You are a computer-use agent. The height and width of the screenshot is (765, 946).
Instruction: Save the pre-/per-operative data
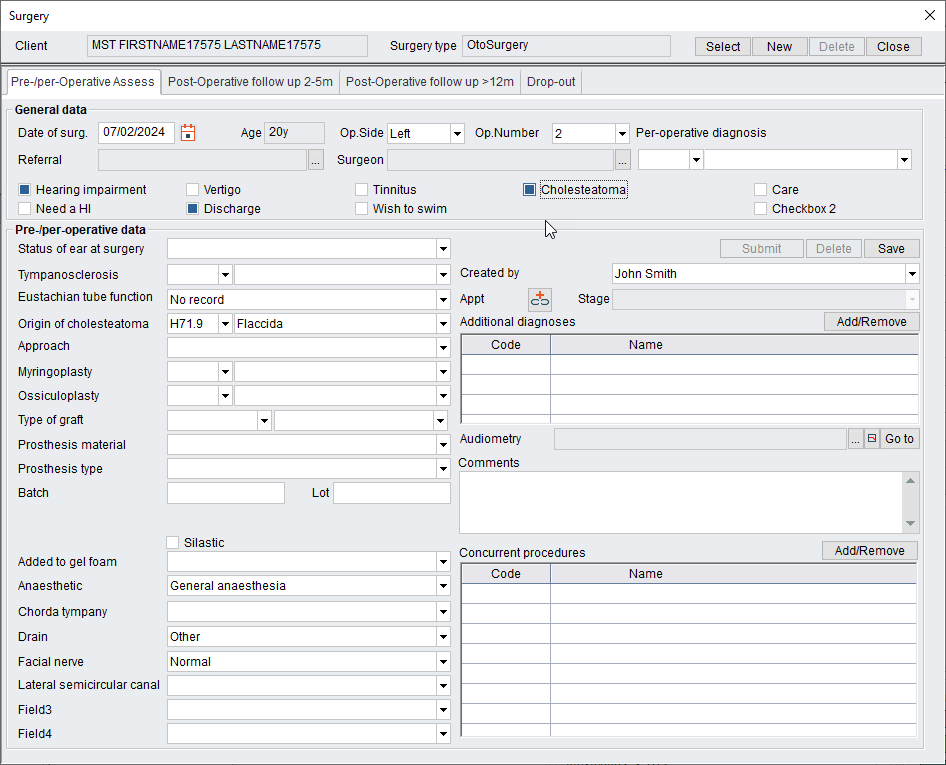(891, 249)
